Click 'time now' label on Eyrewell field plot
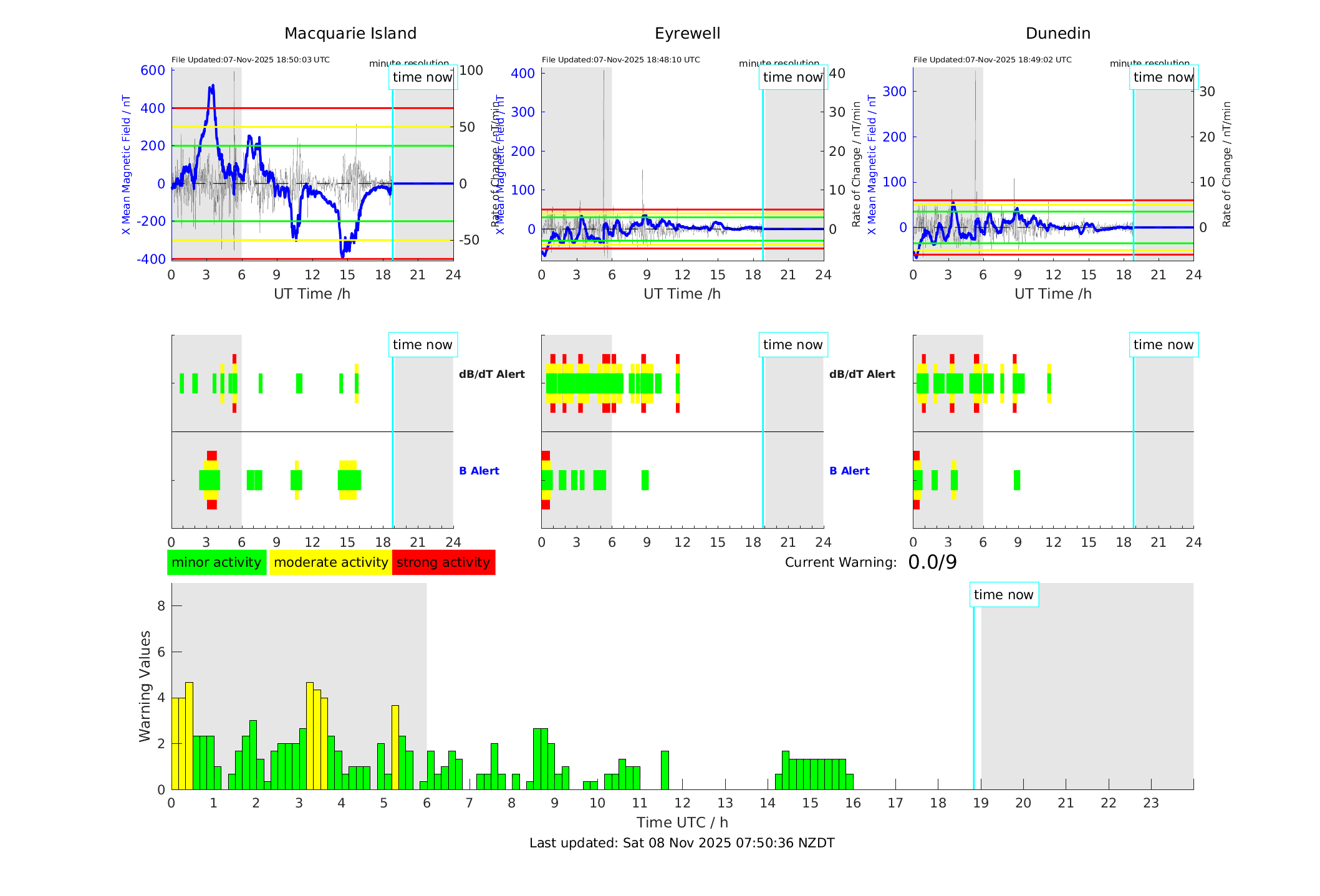The height and width of the screenshot is (896, 1320). pyautogui.click(x=792, y=77)
